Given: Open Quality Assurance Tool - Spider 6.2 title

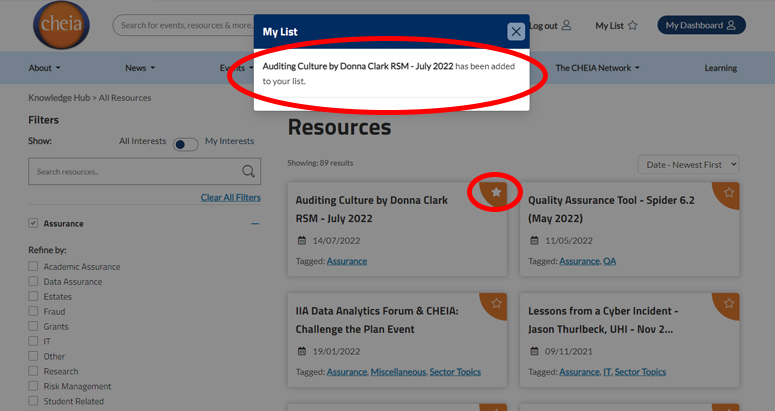Looking at the screenshot, I should point(611,209).
